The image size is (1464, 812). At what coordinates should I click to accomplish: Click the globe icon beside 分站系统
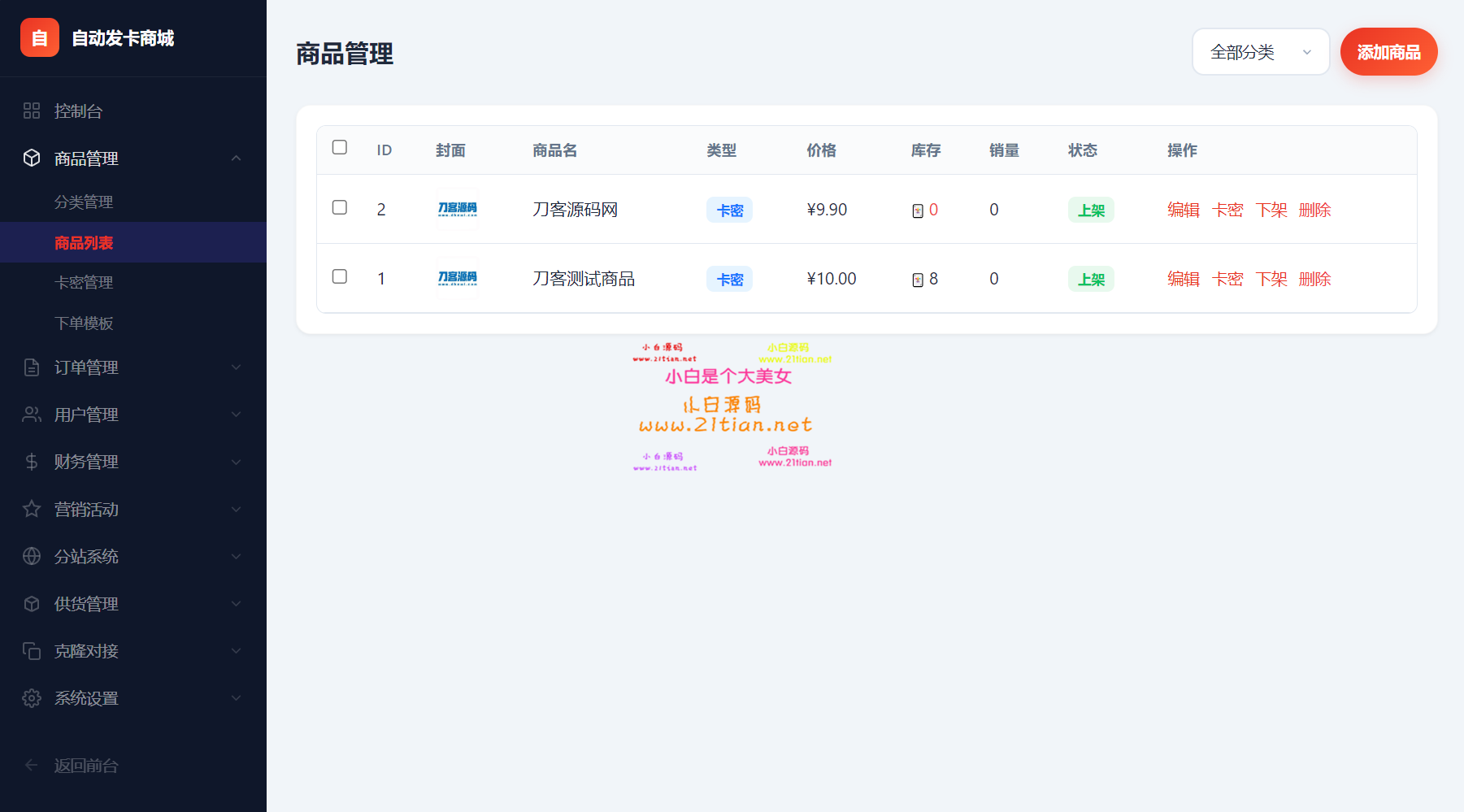32,556
